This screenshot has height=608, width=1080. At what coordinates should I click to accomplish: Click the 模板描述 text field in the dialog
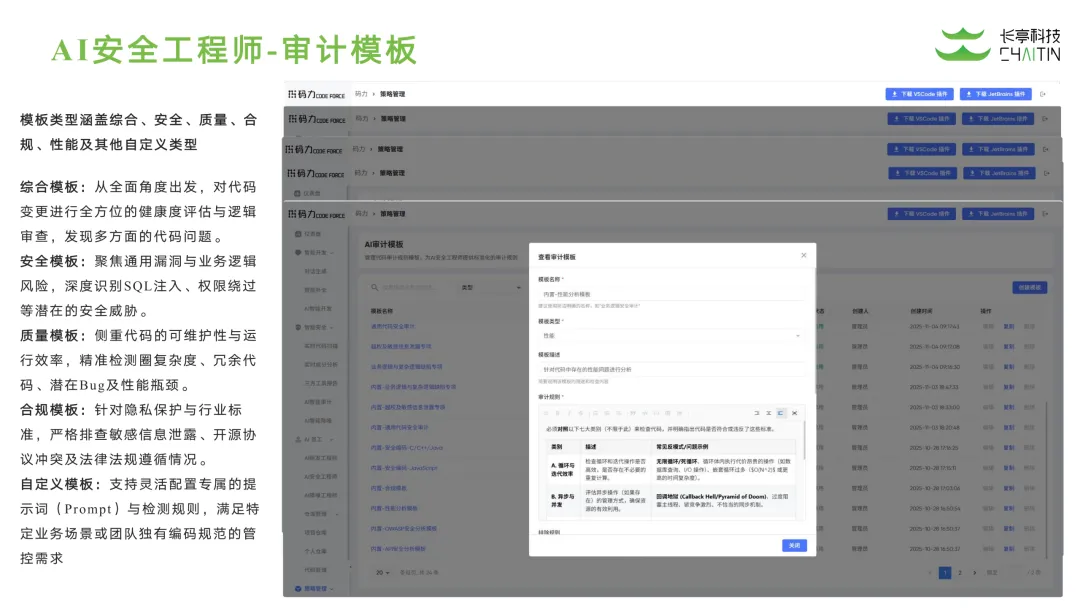672,369
